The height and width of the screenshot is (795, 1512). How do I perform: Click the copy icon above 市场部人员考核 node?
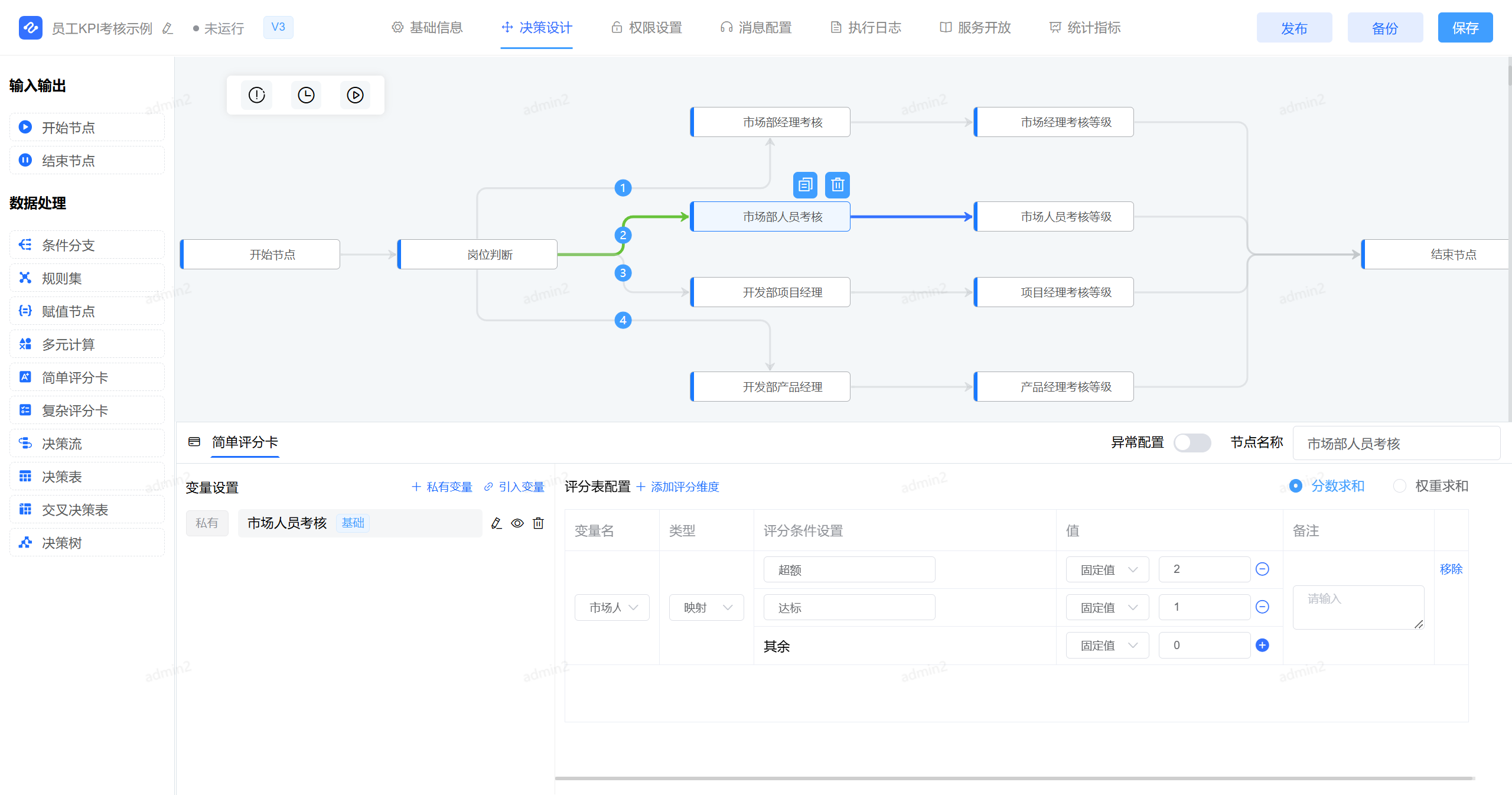pyautogui.click(x=805, y=184)
